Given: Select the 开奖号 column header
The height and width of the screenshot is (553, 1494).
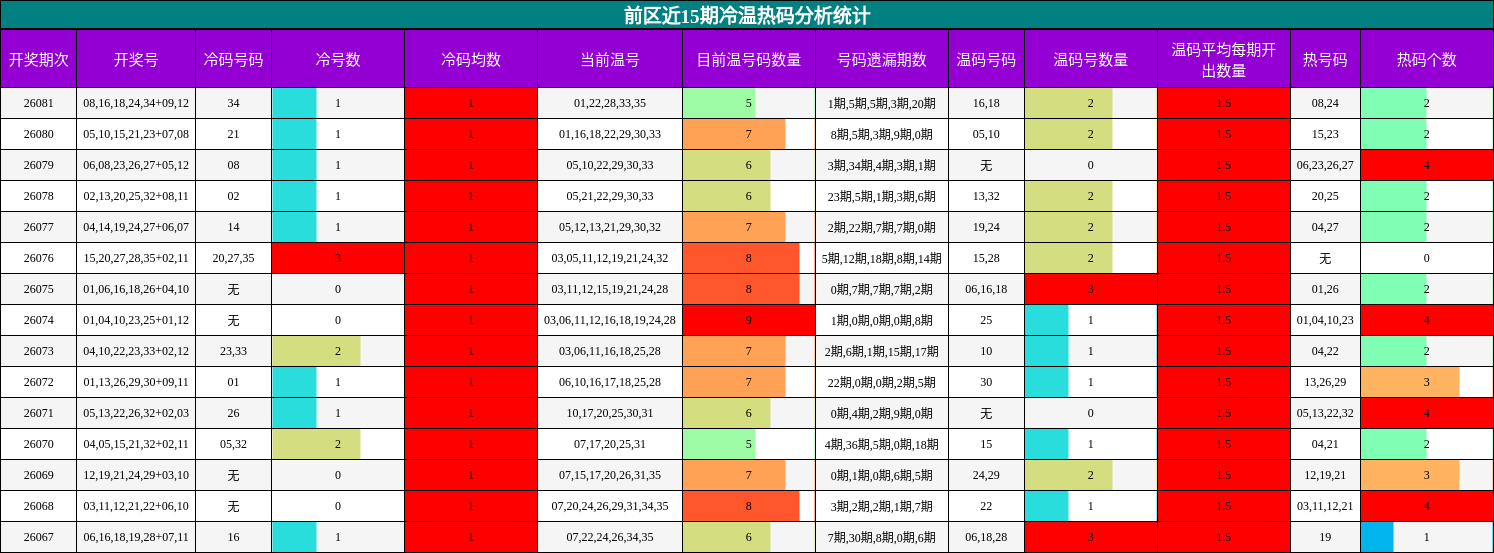Looking at the screenshot, I should pos(136,59).
